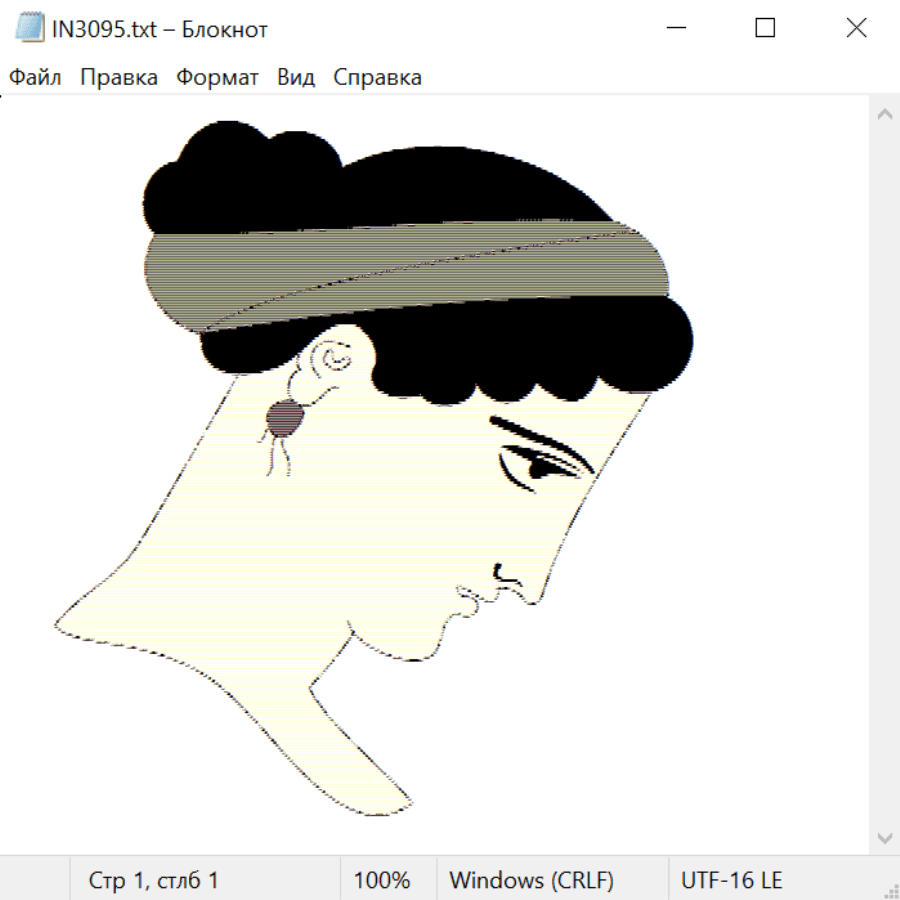Viewport: 900px width, 900px height.
Task: Open the Правка menu
Action: tap(119, 78)
